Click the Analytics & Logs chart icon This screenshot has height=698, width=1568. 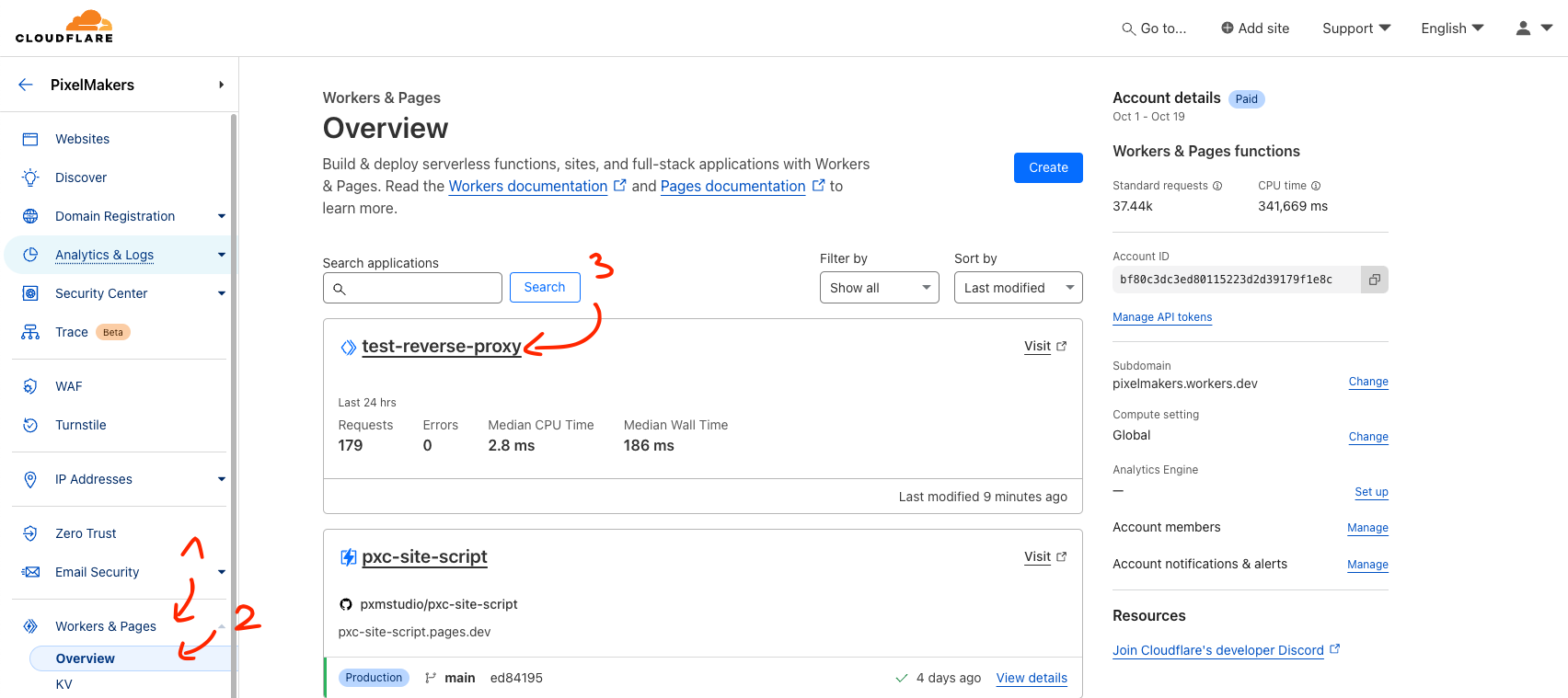(30, 255)
